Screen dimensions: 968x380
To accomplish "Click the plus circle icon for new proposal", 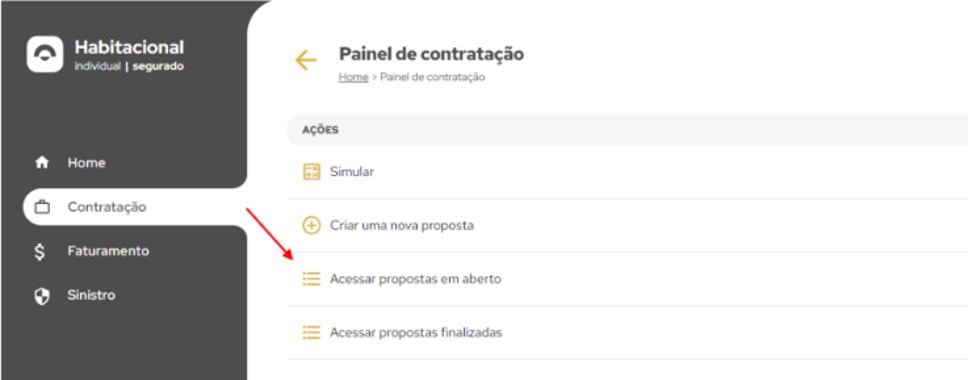I will coord(311,226).
